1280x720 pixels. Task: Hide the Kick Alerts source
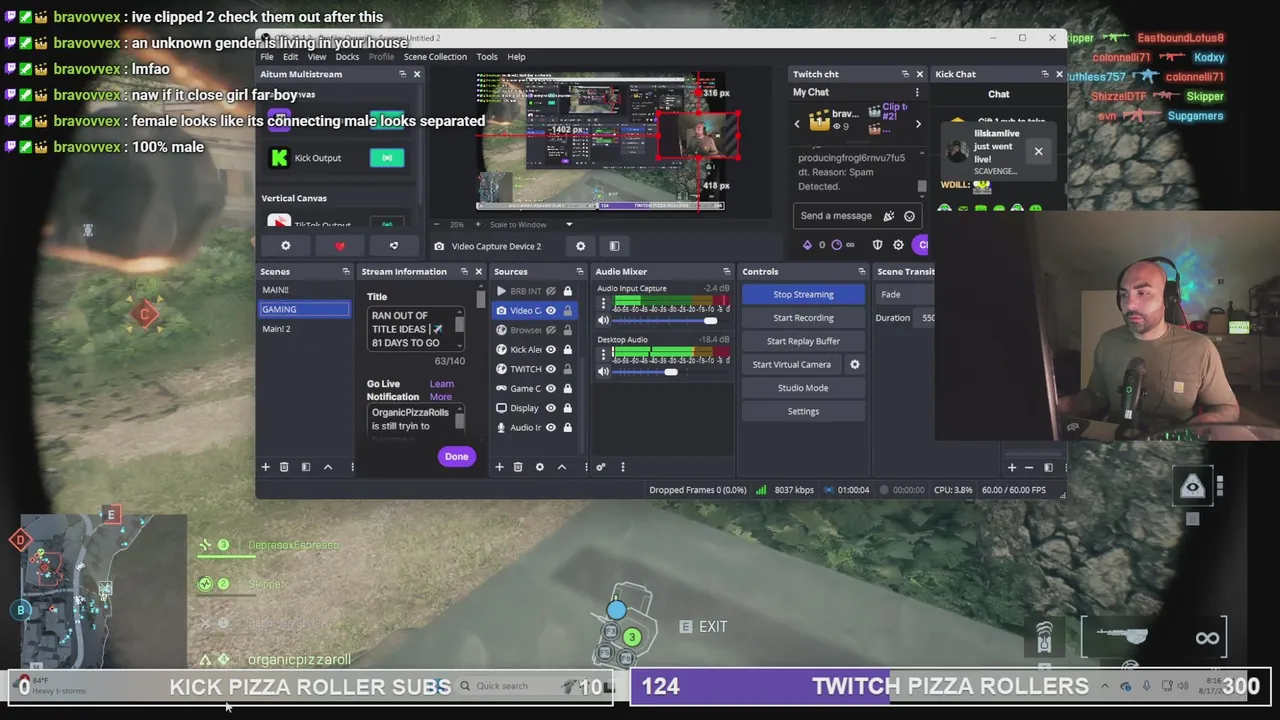coord(551,350)
